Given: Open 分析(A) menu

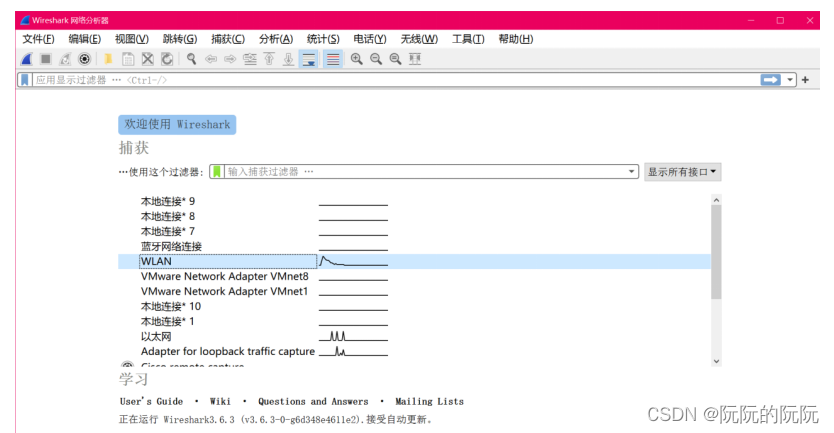Looking at the screenshot, I should coord(276,39).
